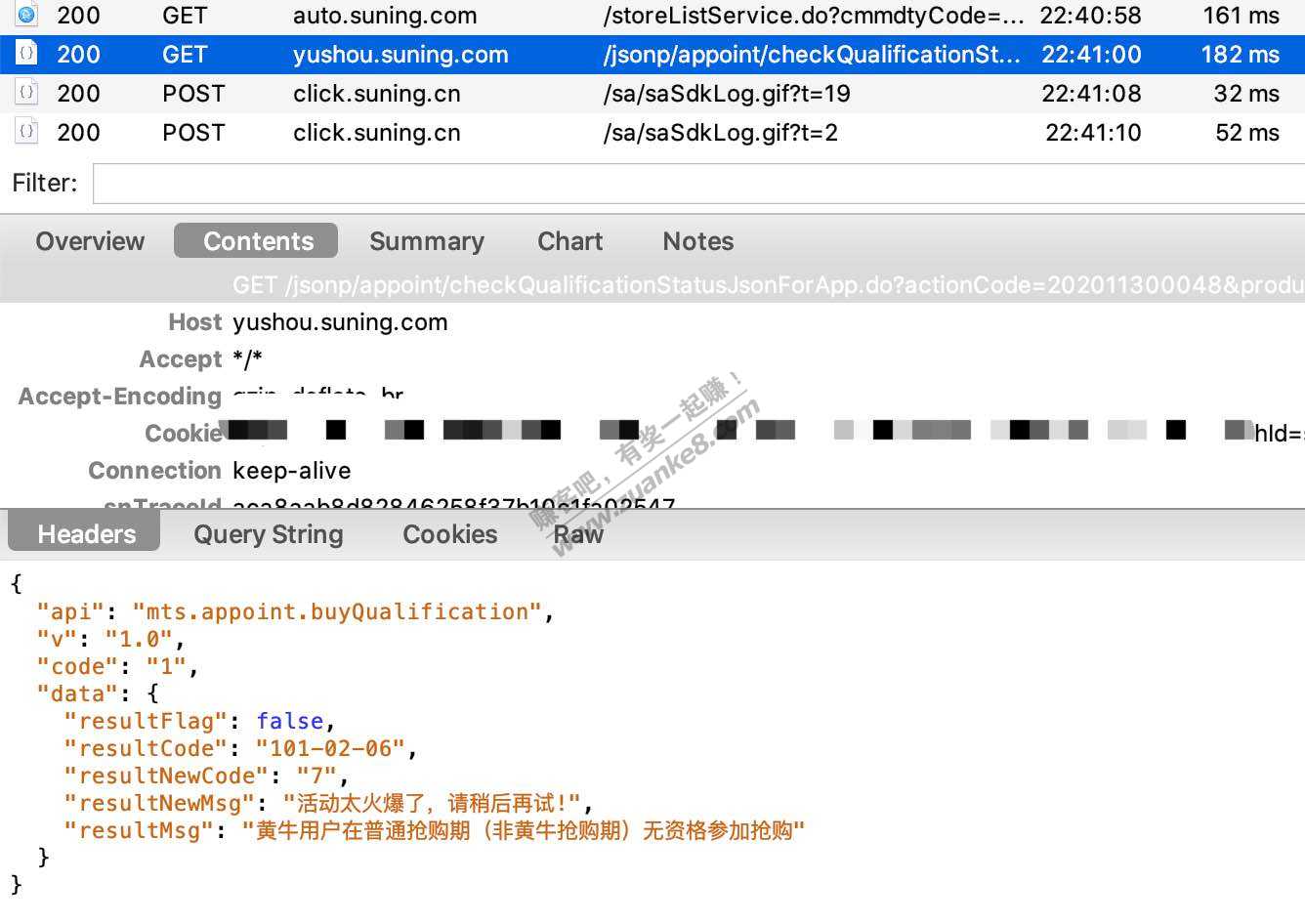This screenshot has width=1305, height=924.
Task: Click the /storeListService.do path cell
Action: [x=814, y=16]
